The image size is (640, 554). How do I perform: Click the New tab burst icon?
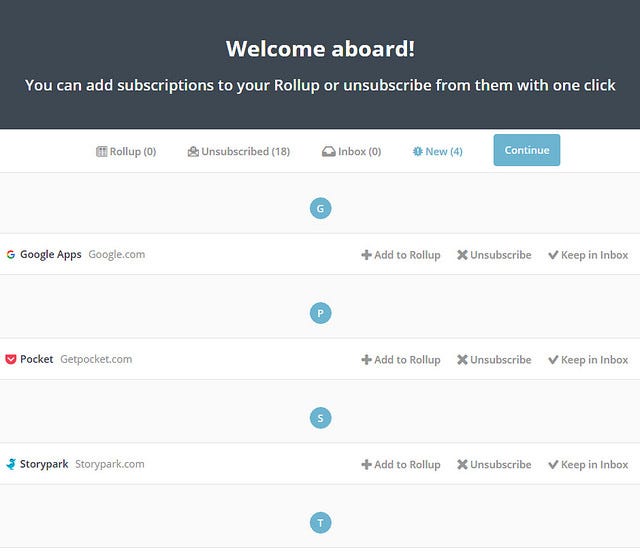click(x=418, y=151)
